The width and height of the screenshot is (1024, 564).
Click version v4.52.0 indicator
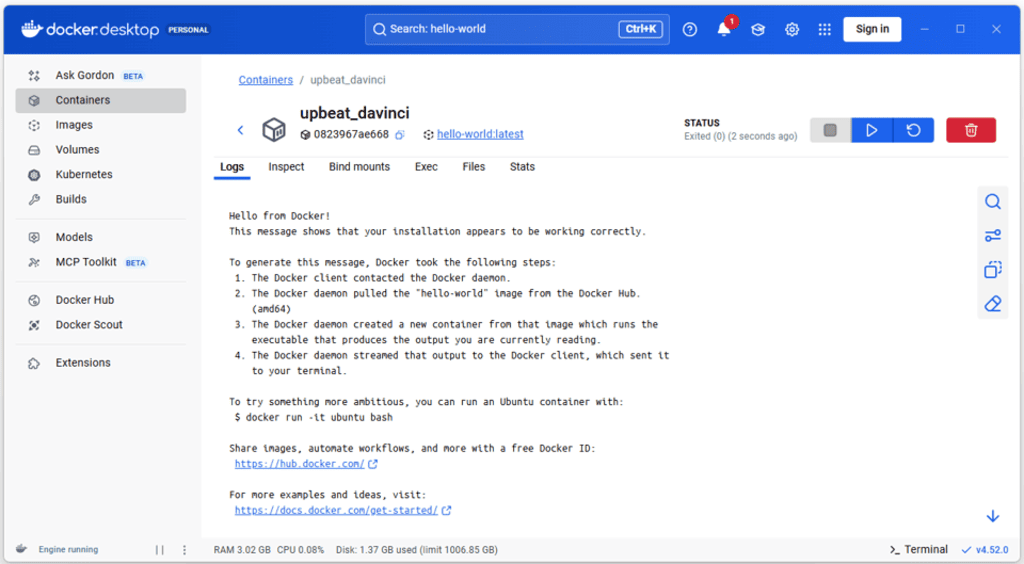point(985,550)
